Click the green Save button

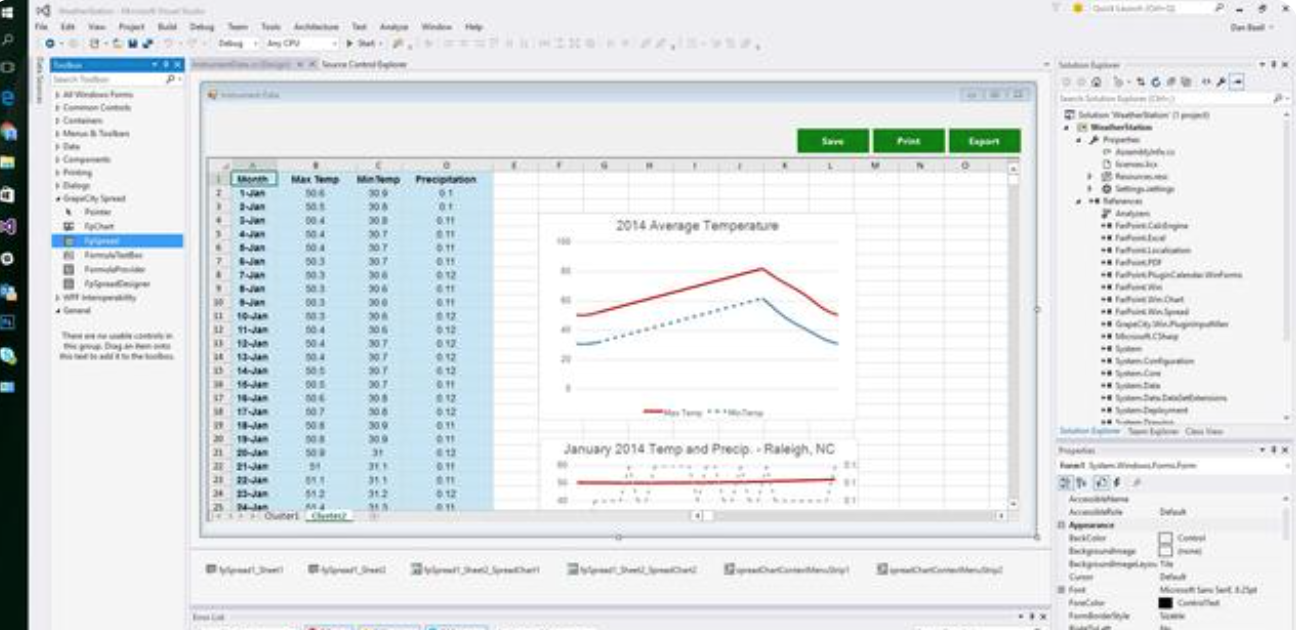832,141
